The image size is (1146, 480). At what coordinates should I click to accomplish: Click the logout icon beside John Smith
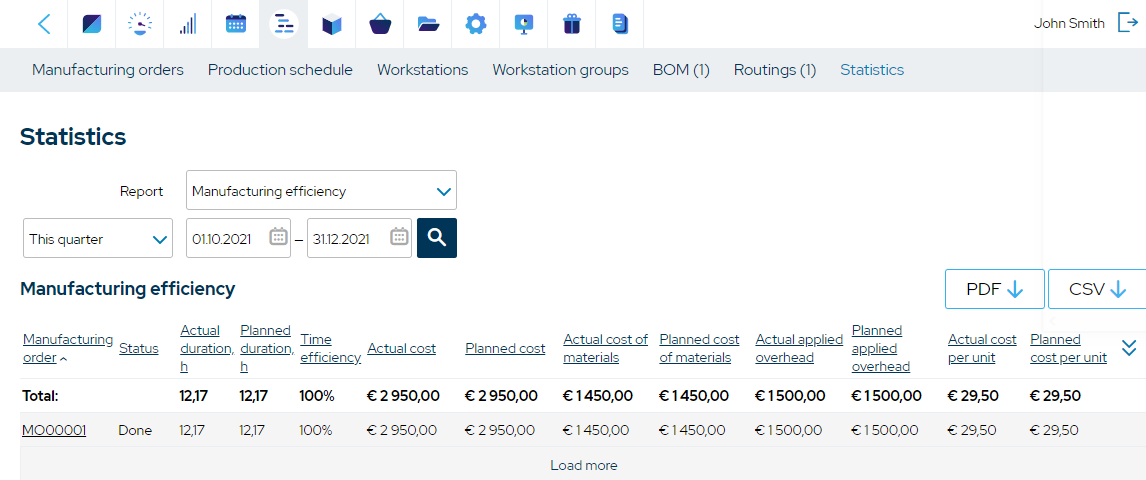pyautogui.click(x=1128, y=23)
